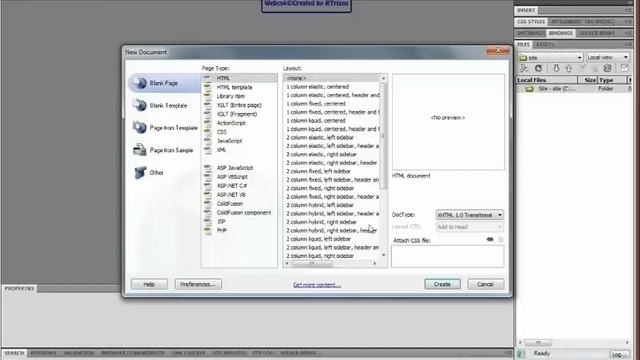Open the site selector dropdown in Files panel

[x=550, y=58]
